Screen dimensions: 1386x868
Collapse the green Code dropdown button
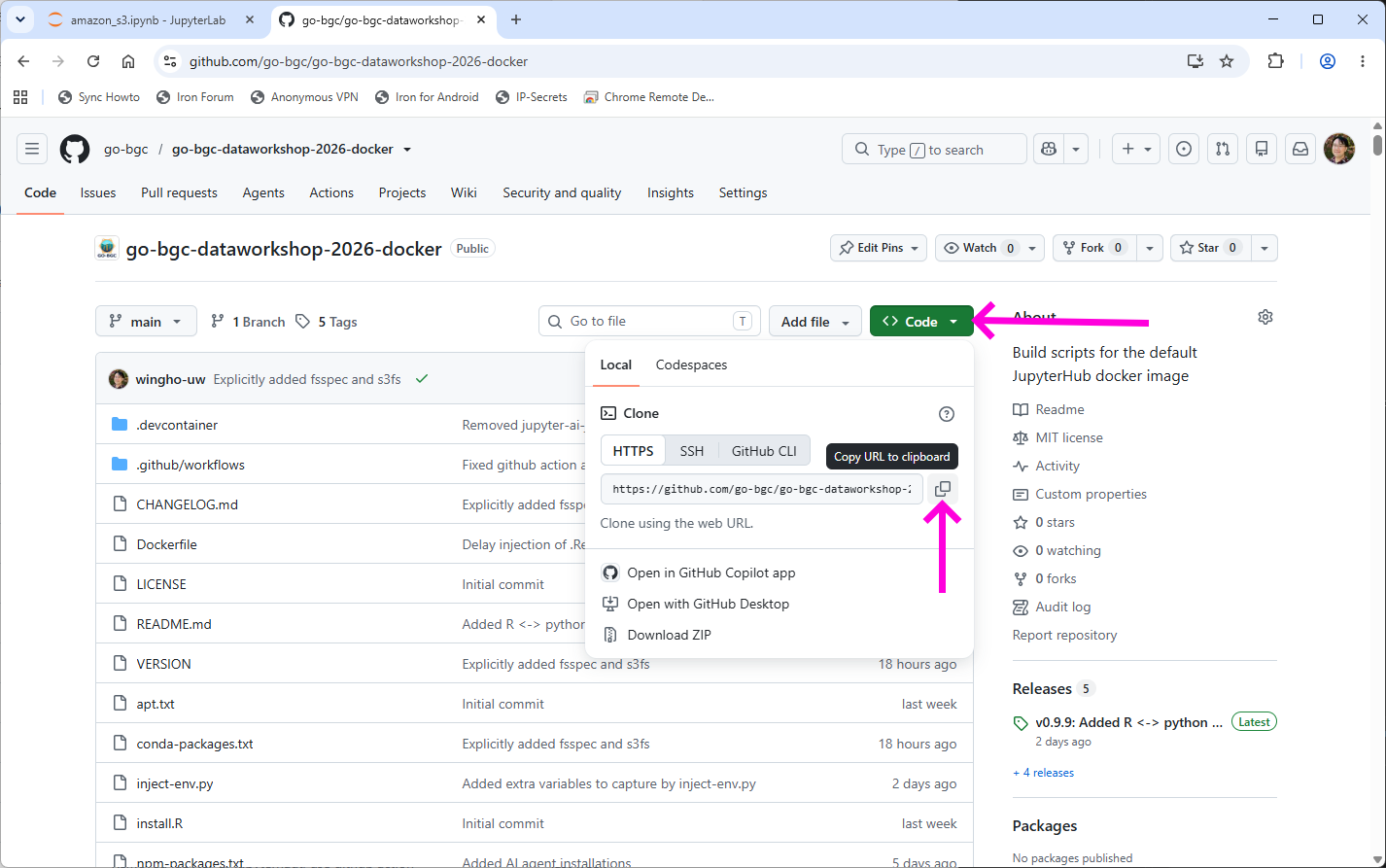tap(921, 322)
